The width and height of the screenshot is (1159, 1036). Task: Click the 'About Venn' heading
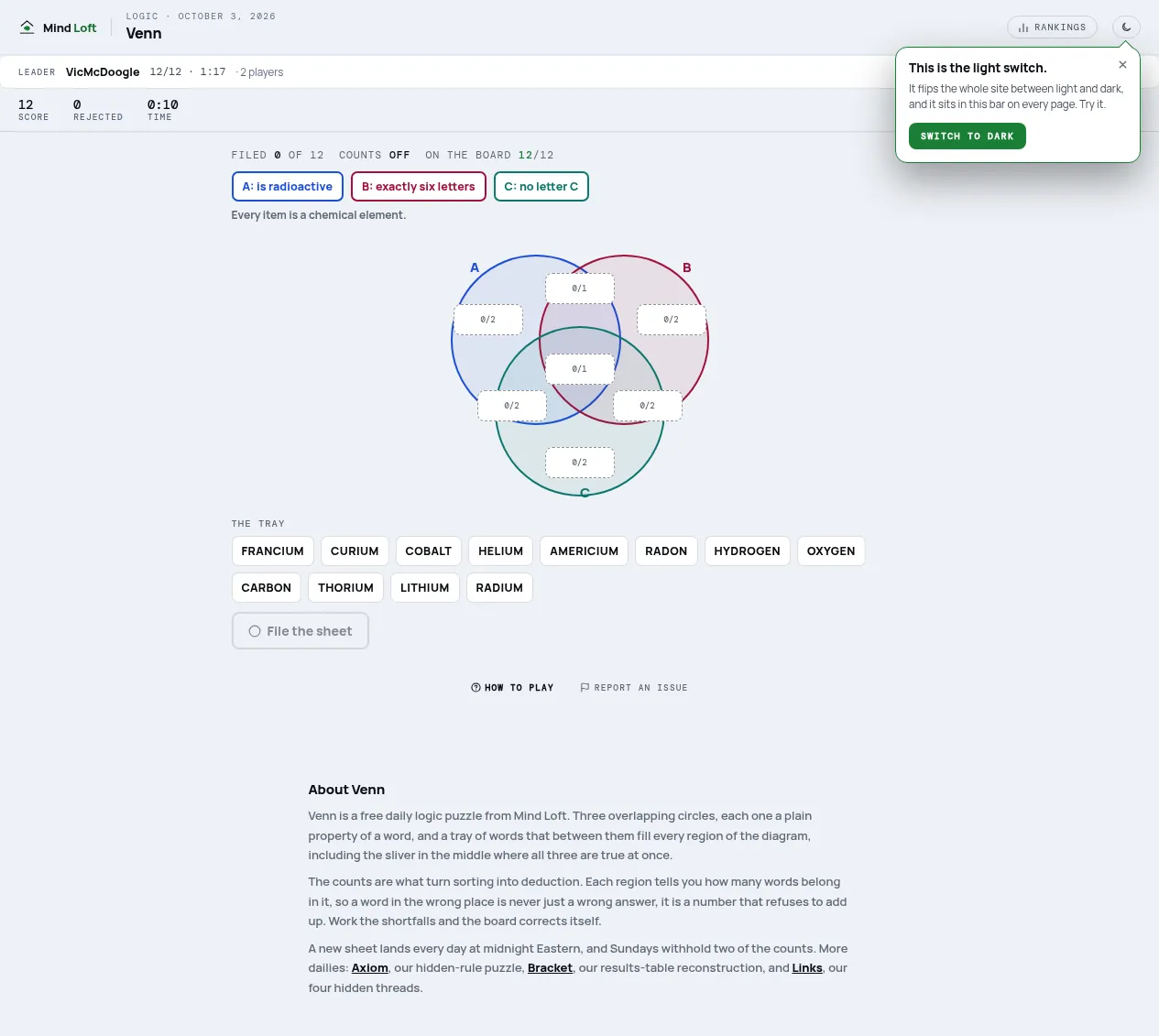click(346, 790)
